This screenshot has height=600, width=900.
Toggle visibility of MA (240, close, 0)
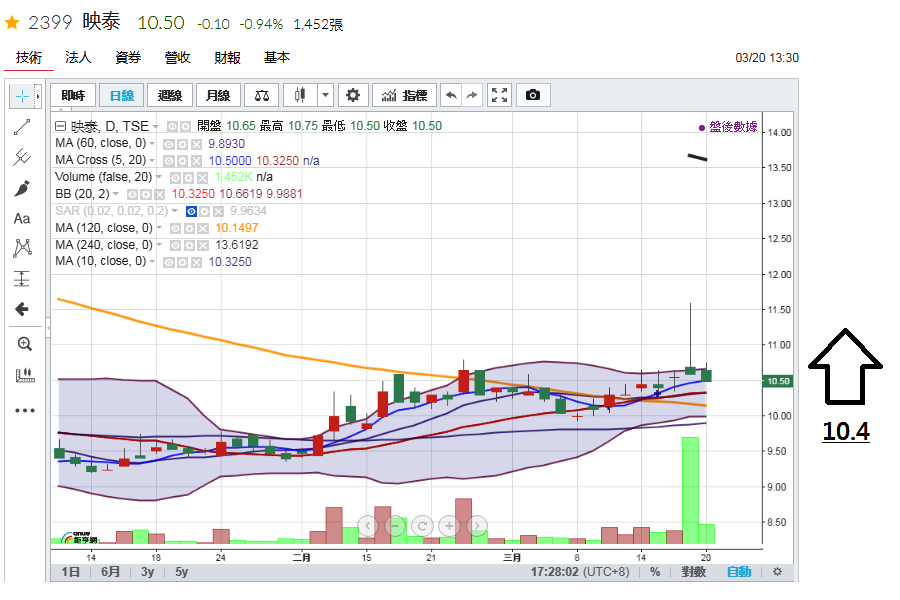(x=176, y=246)
